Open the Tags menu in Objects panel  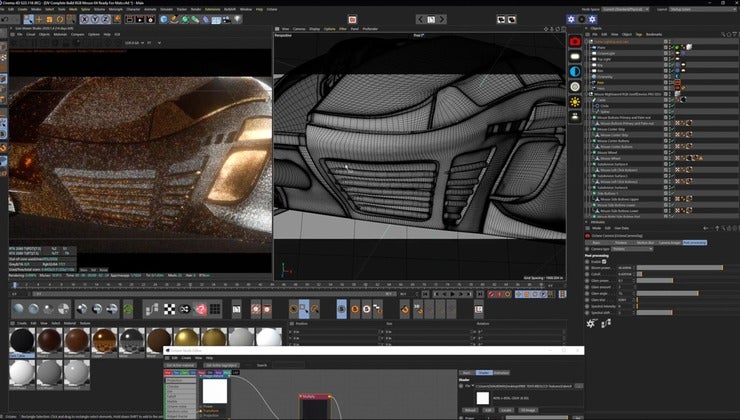tap(639, 34)
